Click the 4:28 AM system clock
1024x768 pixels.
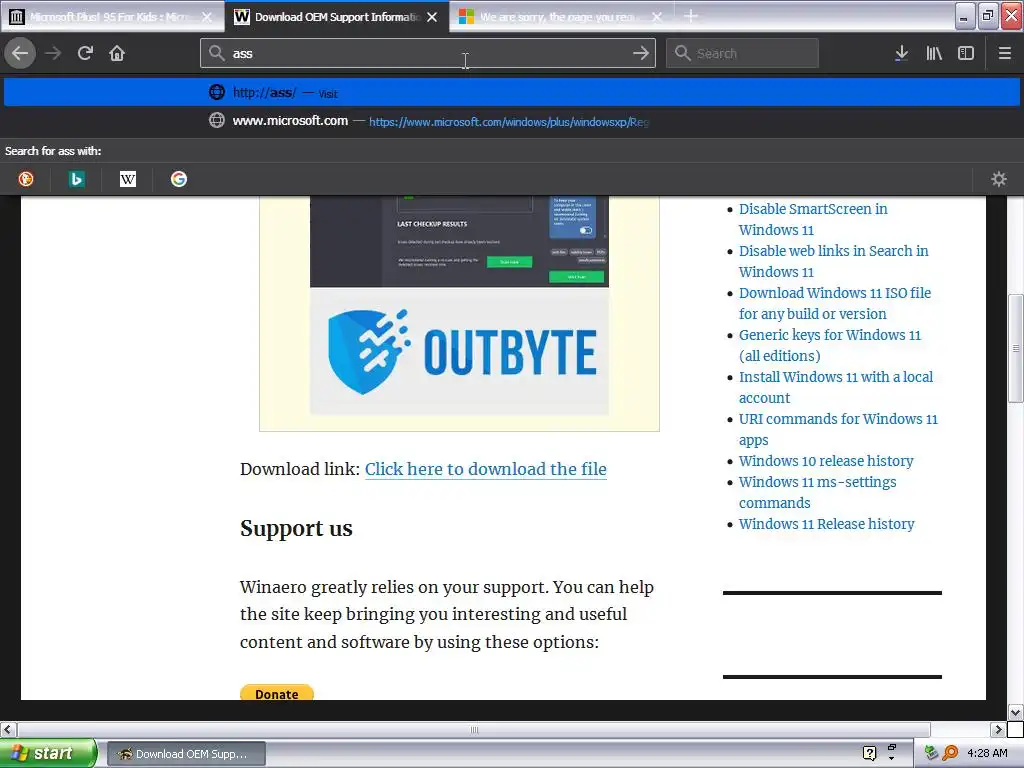pos(987,753)
